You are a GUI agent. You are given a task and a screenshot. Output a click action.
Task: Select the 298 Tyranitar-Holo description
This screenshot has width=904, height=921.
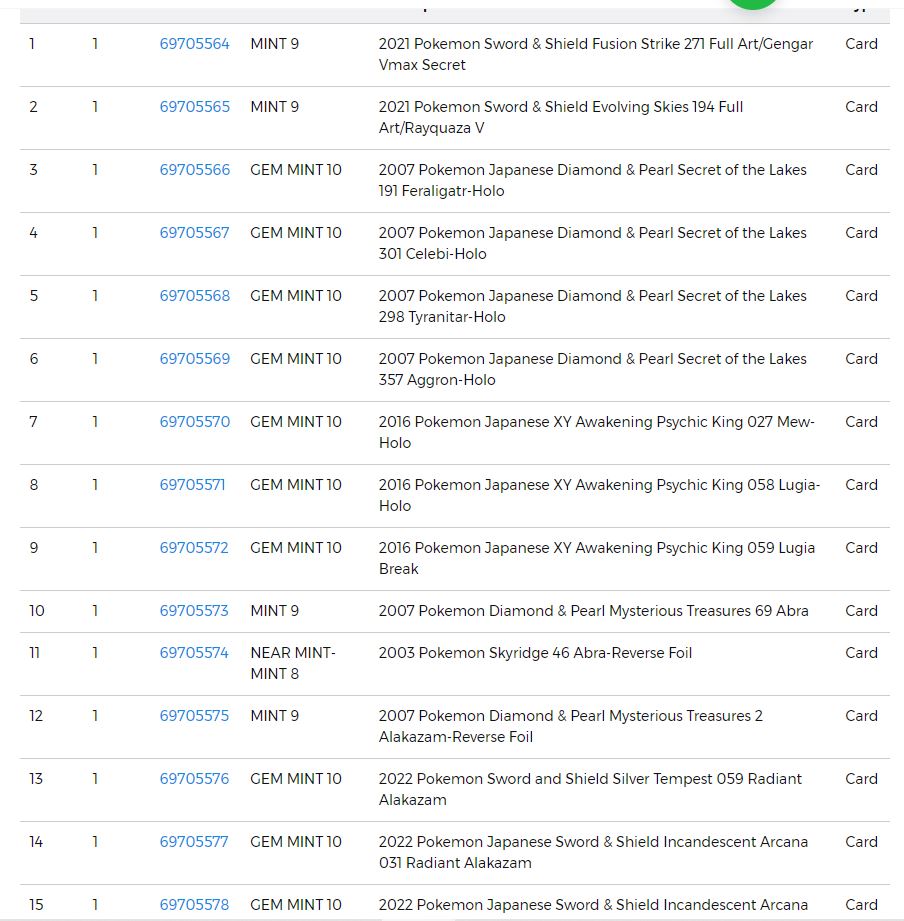pos(593,306)
